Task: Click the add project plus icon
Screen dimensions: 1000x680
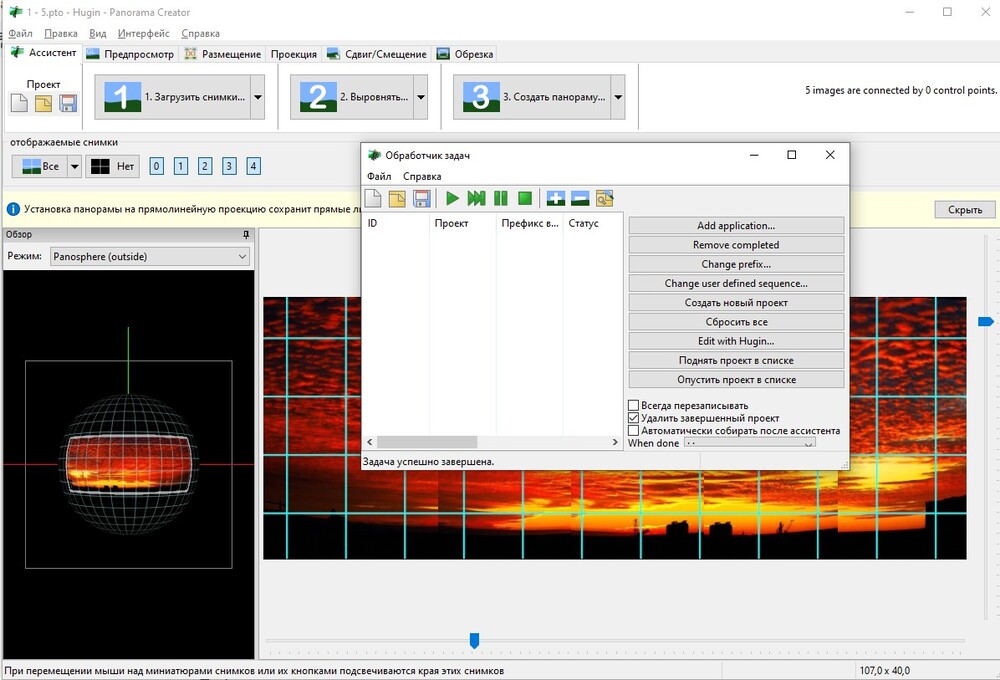Action: click(x=556, y=198)
